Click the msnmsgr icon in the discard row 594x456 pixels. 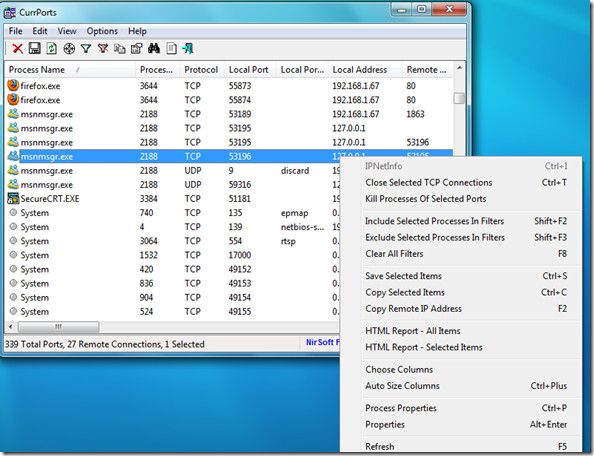pyautogui.click(x=13, y=170)
